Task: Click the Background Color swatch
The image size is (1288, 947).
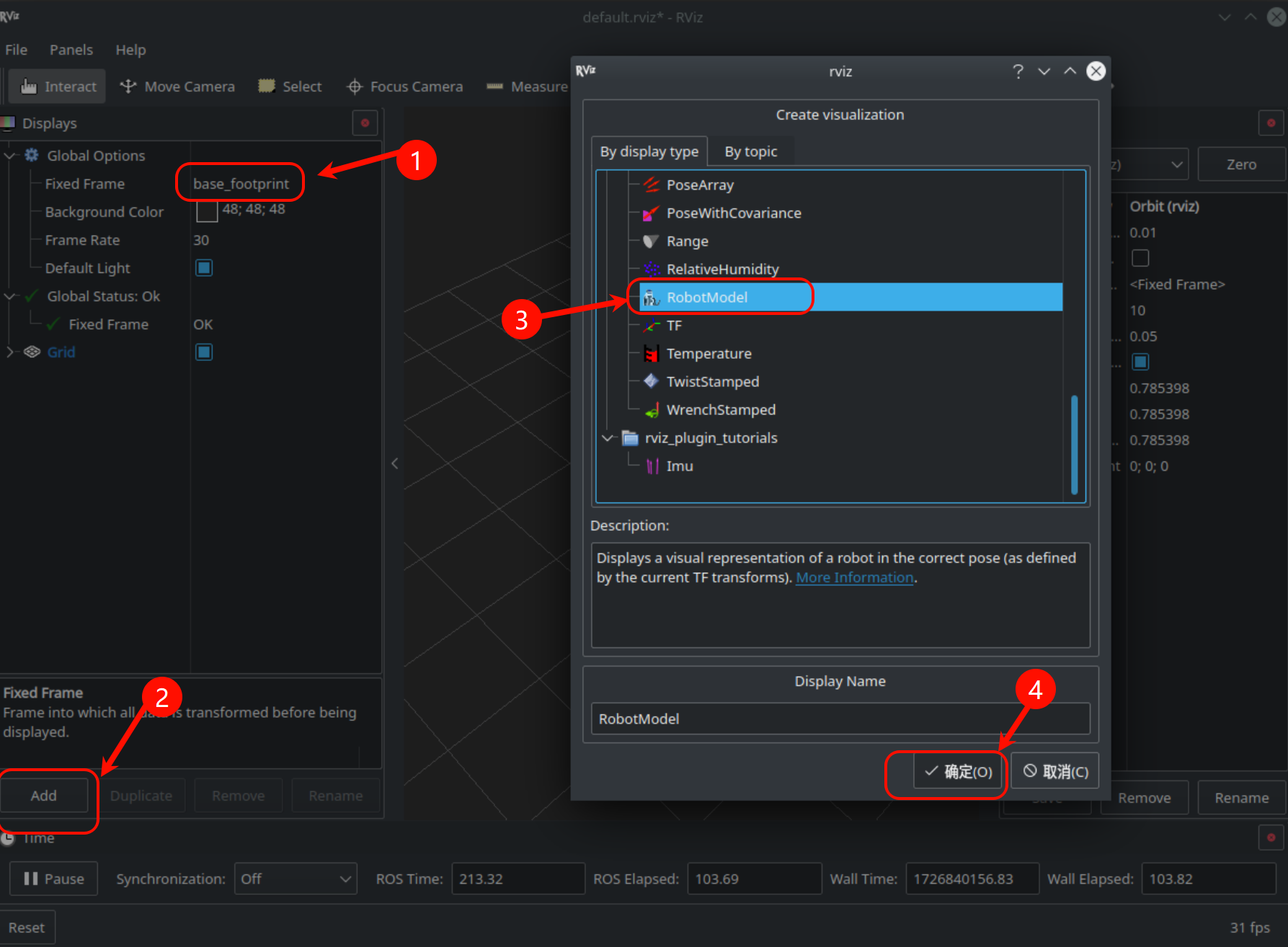Action: (x=207, y=211)
